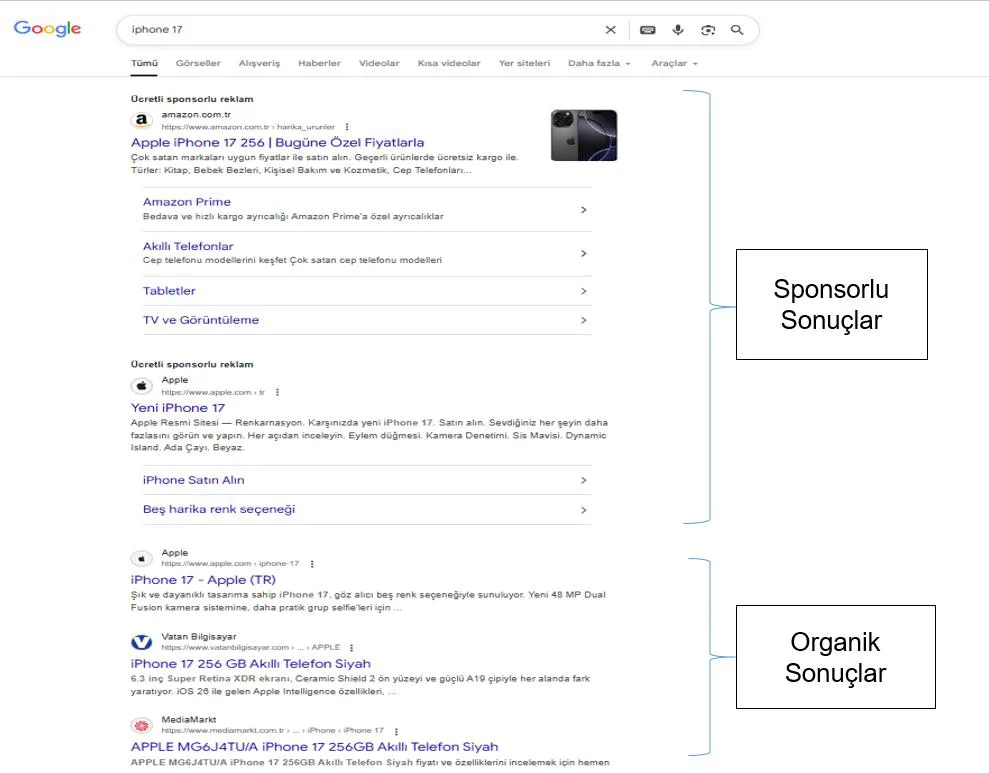
Task: Click chevron on TV ve Görüntüleme sitelink
Action: [583, 320]
